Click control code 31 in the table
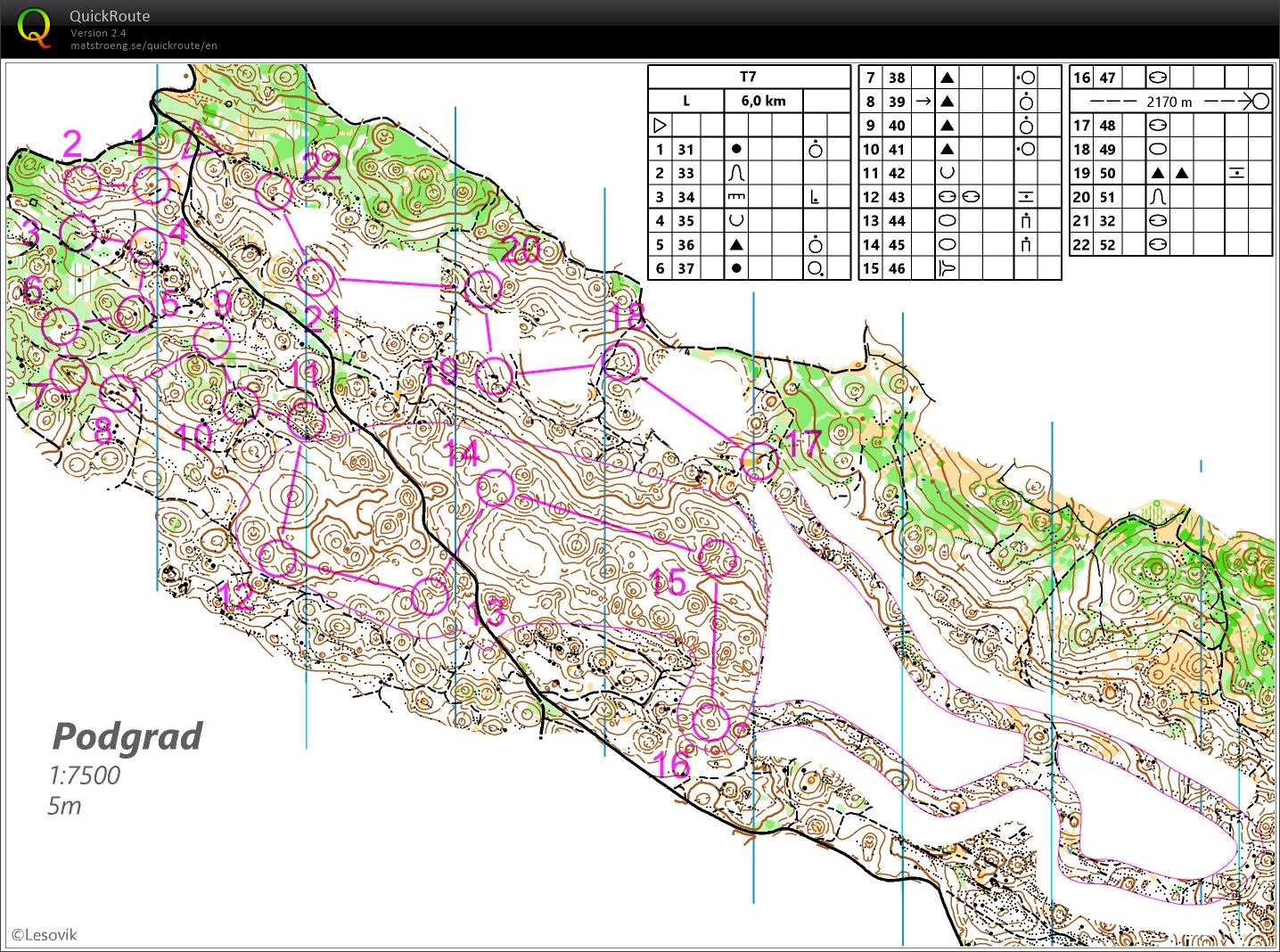Screen dimensions: 1280x952 [x=685, y=150]
